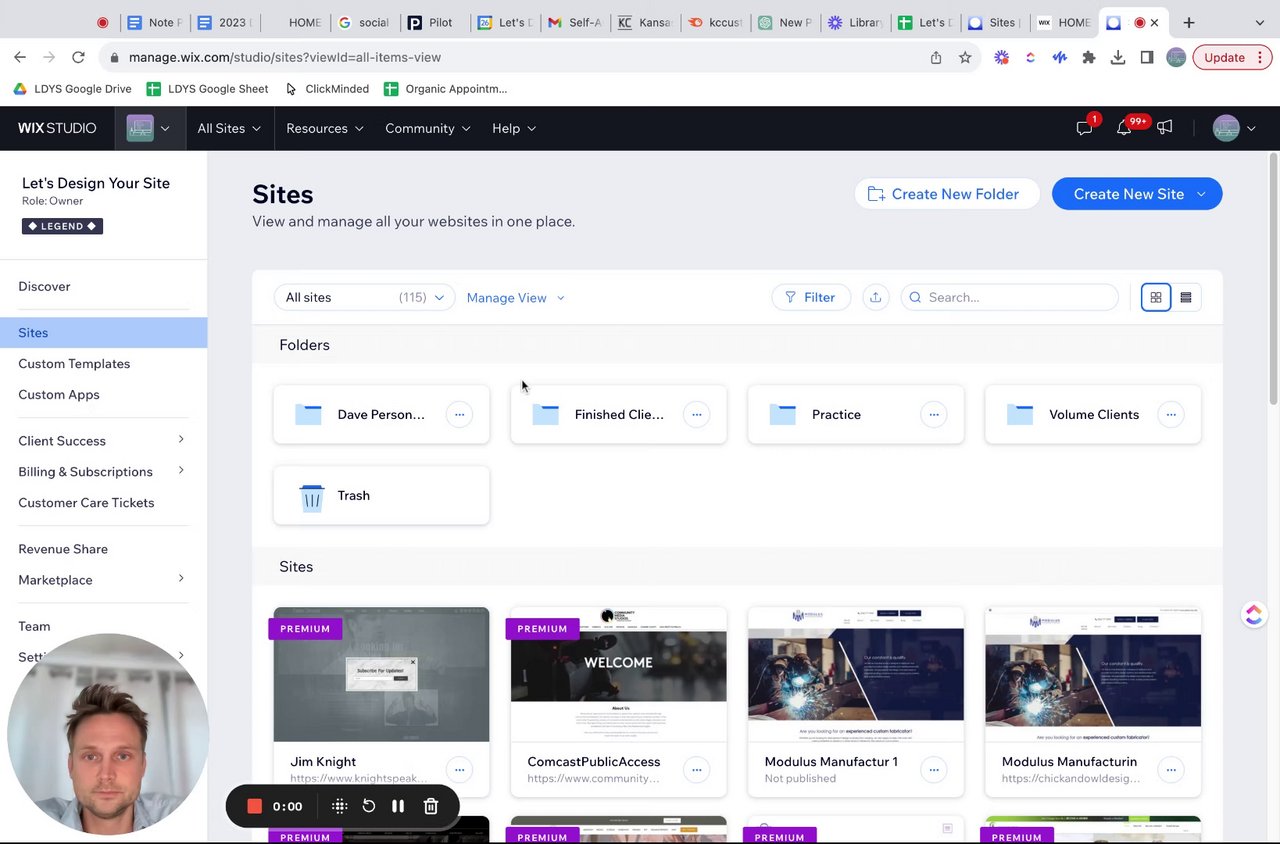
Task: Open LDYS Google Sheet bookmark
Action: 207,89
